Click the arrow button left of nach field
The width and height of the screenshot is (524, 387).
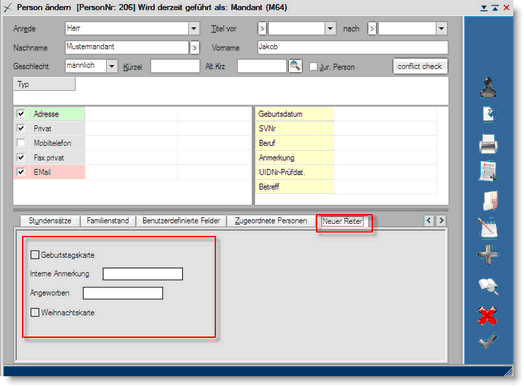(372, 29)
